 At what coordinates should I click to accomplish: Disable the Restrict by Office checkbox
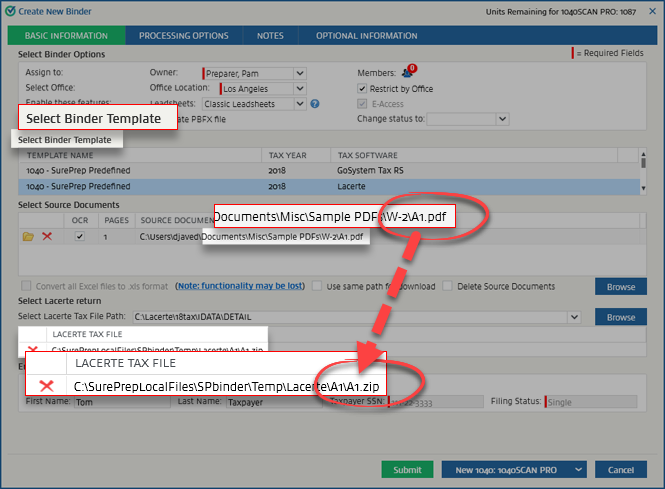pyautogui.click(x=363, y=88)
